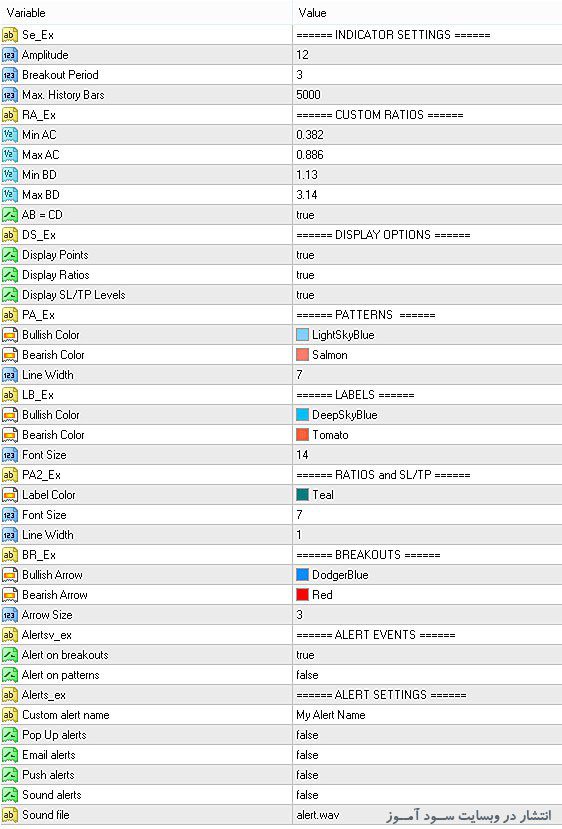Click the Red Bearish Arrow color swatch
This screenshot has height=829, width=562.
coord(302,595)
